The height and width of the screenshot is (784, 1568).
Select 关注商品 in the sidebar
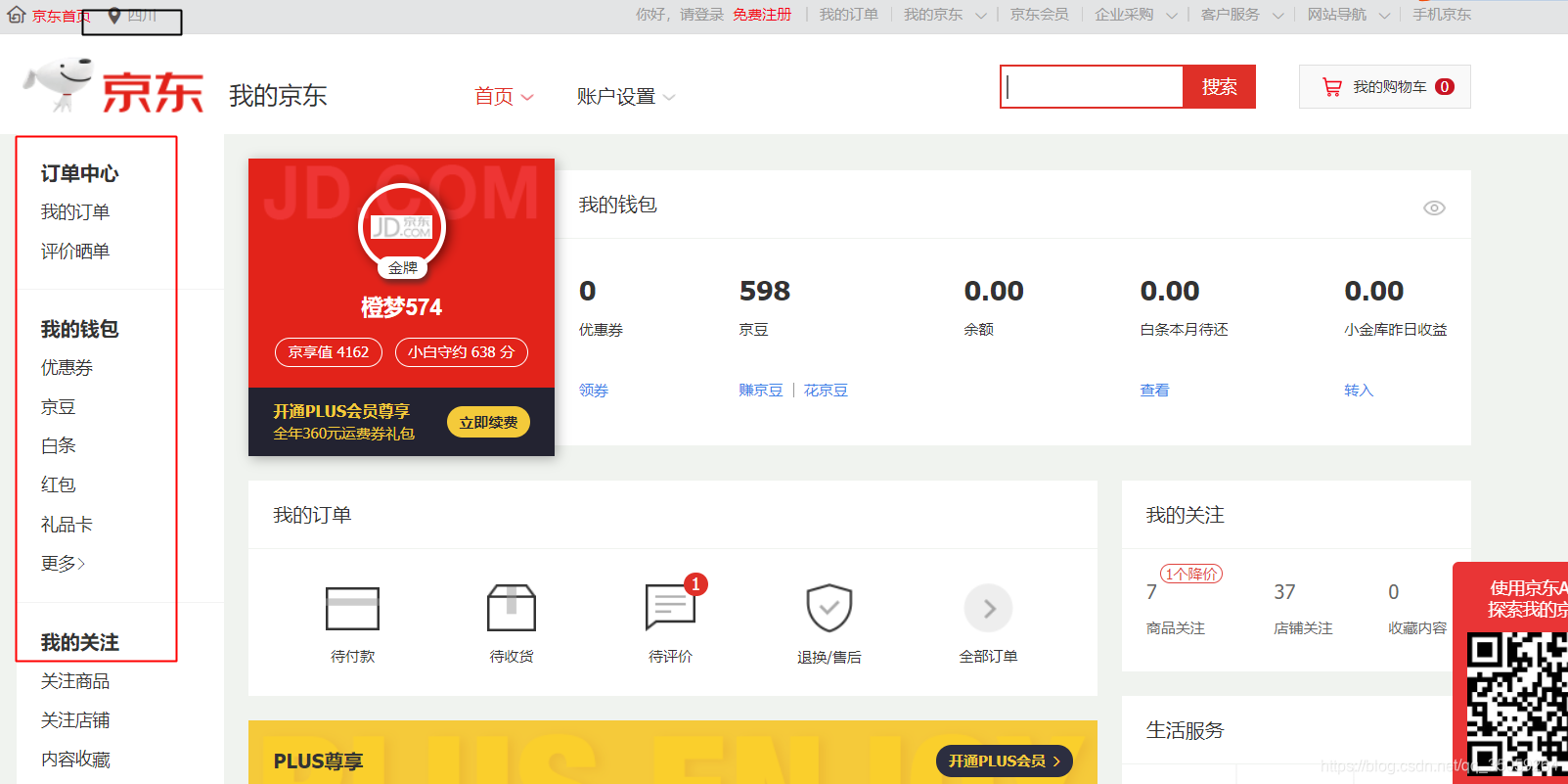click(75, 681)
